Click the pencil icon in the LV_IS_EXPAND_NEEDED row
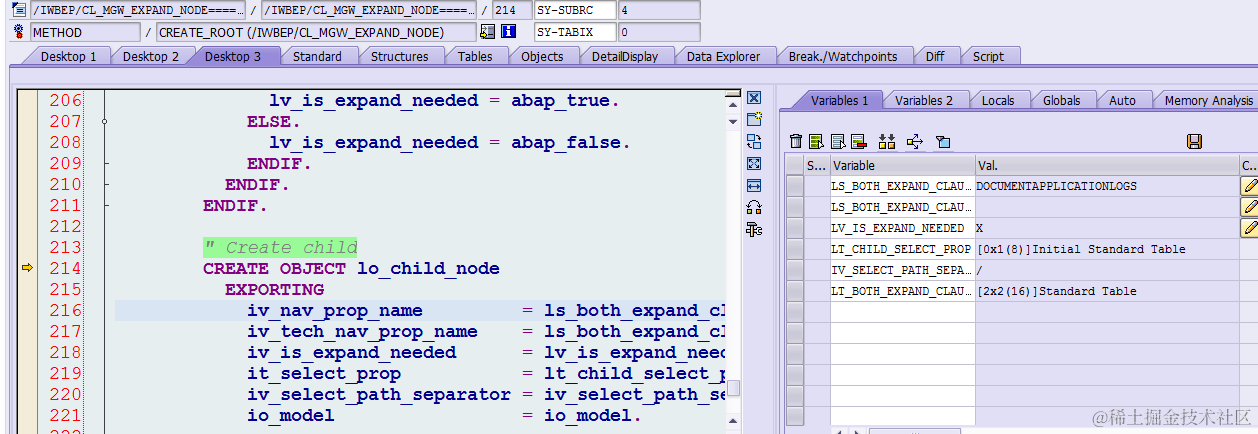Image resolution: width=1258 pixels, height=434 pixels. coord(1249,228)
